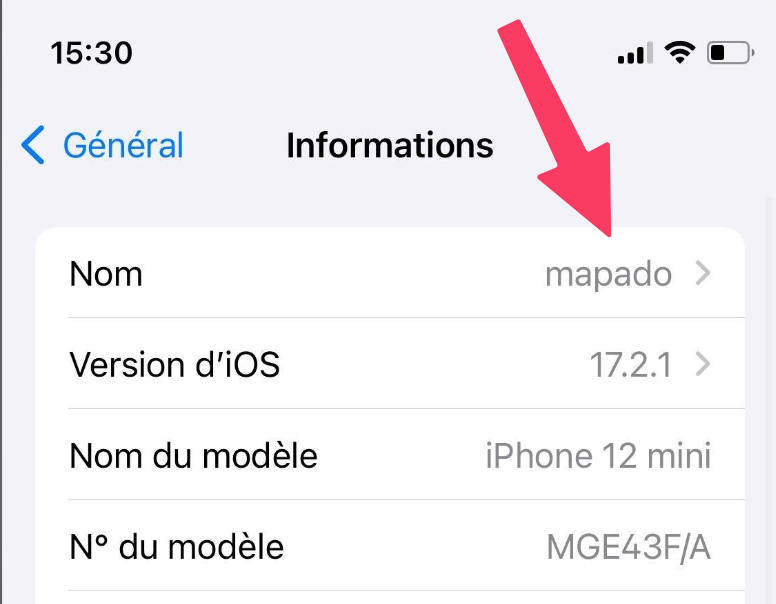Expand the Version d'iOS chevron
Viewport: 776px width, 604px height.
pyautogui.click(x=703, y=364)
